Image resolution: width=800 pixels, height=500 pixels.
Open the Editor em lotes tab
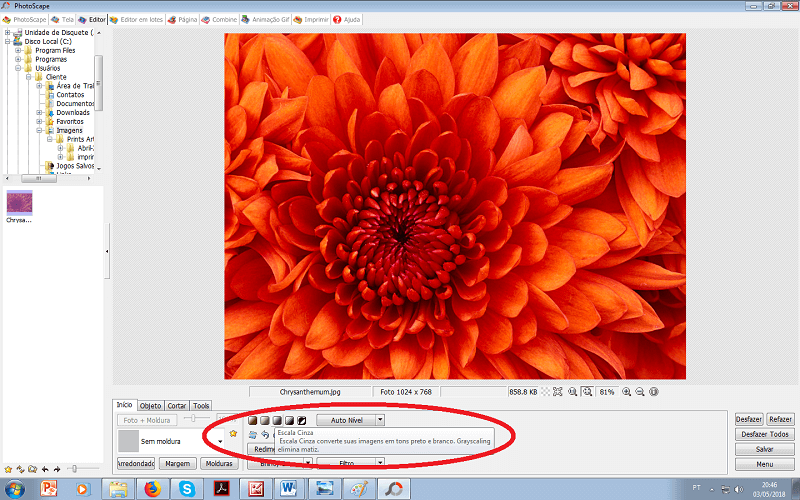138,19
